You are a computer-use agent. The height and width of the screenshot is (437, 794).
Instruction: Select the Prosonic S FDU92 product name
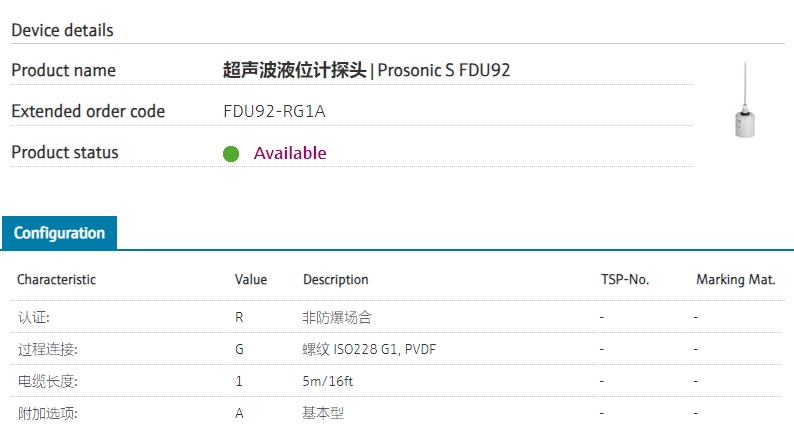tap(366, 70)
